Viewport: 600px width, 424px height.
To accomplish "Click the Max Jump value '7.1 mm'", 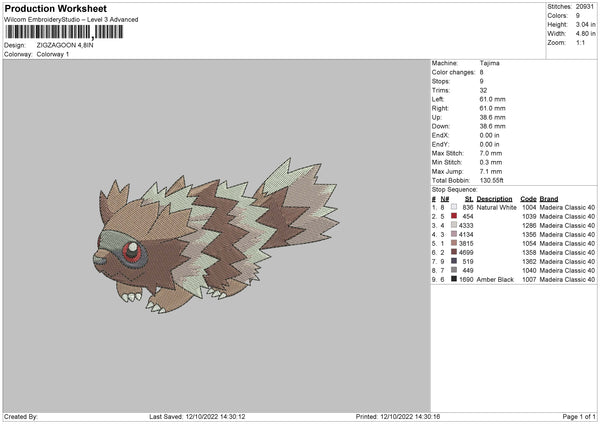I will [x=491, y=171].
